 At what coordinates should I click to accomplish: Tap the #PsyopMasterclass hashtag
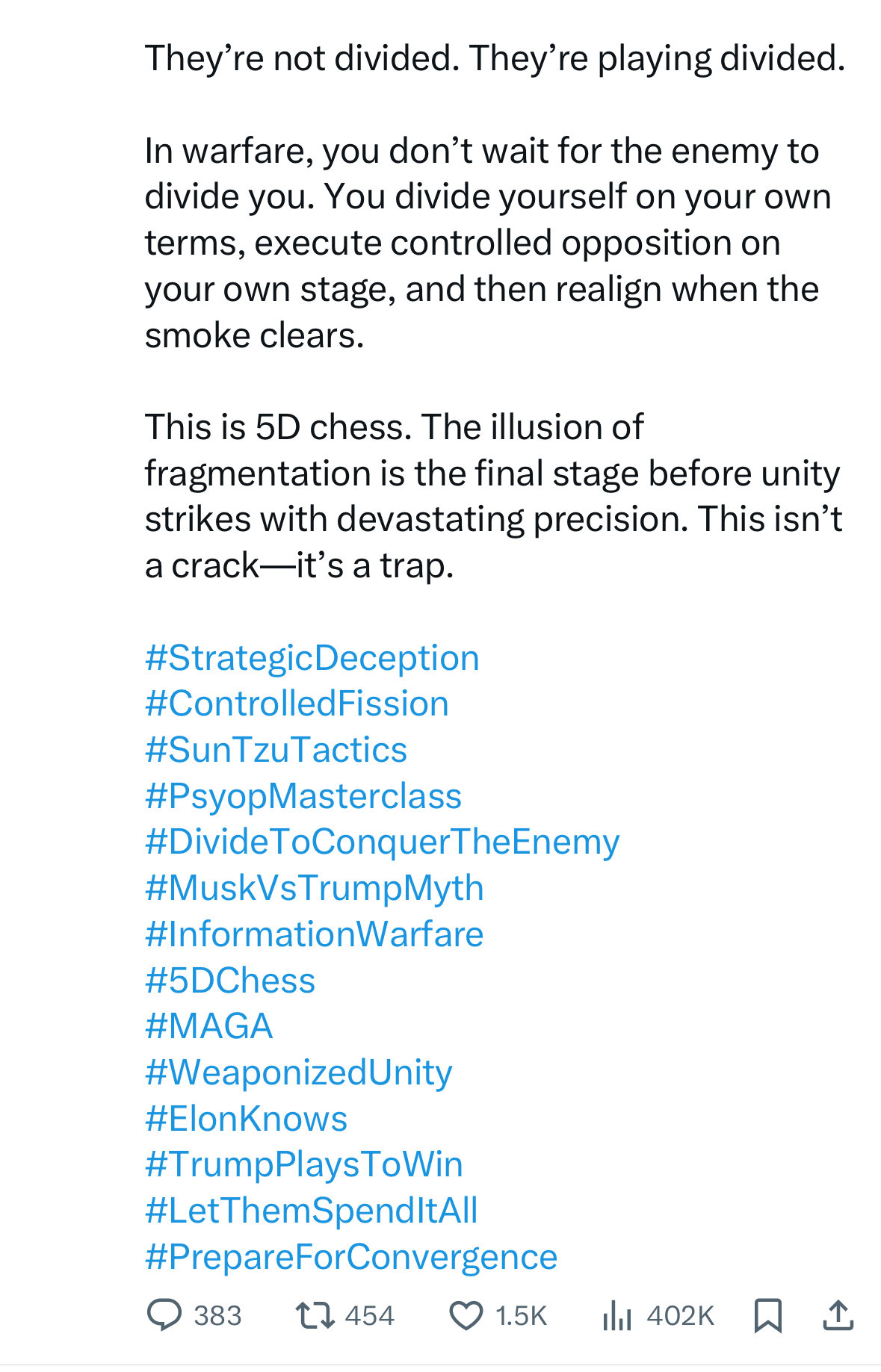(303, 796)
